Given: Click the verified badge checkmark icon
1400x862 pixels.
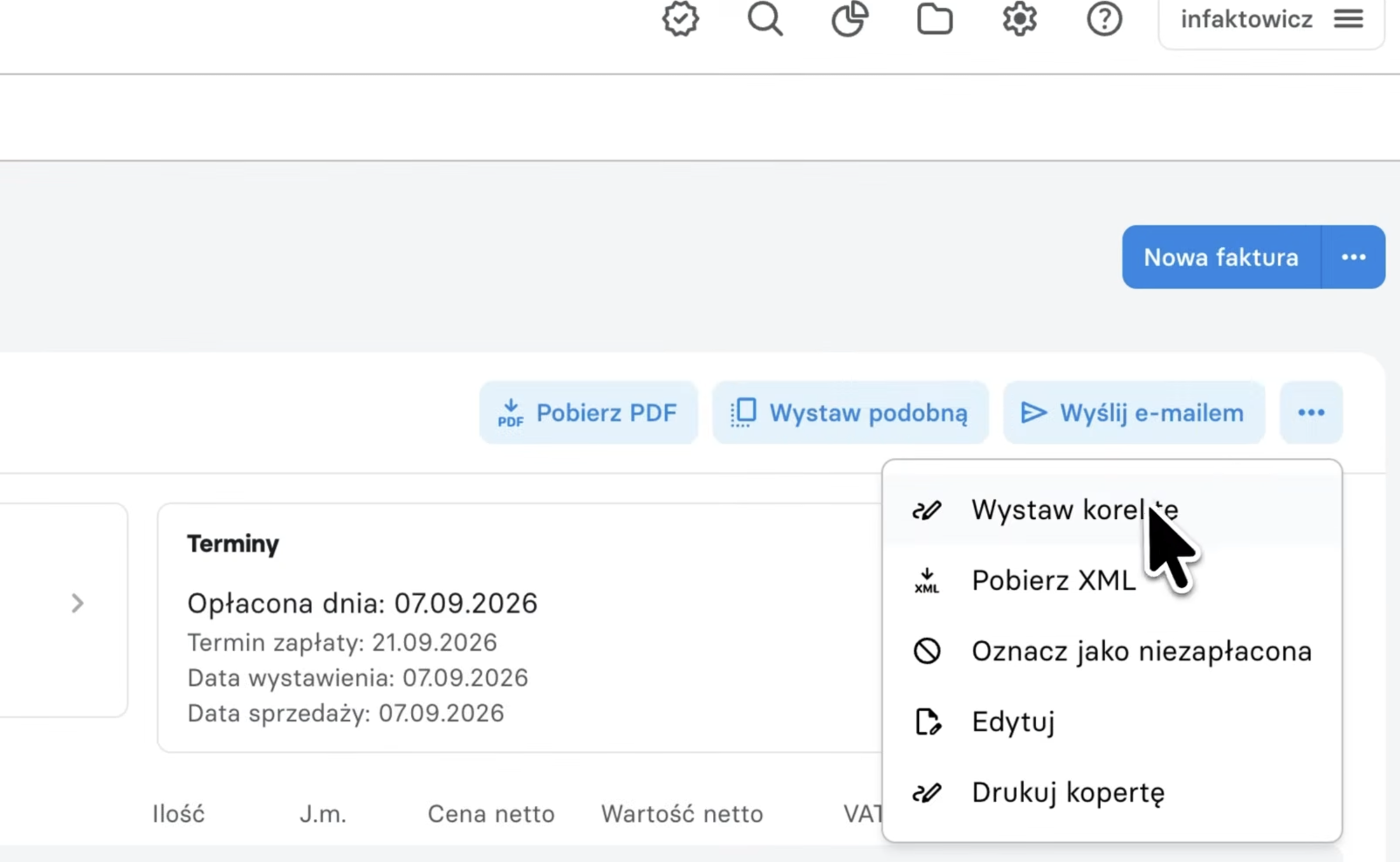Looking at the screenshot, I should click(680, 19).
